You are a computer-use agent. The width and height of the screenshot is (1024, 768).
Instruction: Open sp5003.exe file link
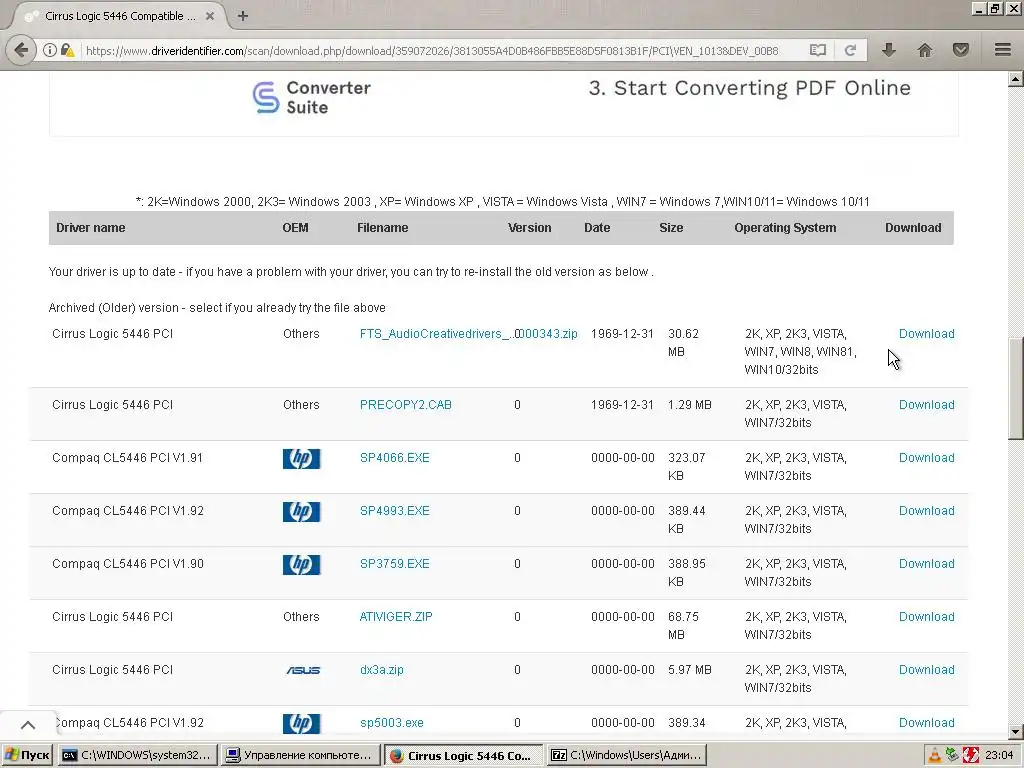pyautogui.click(x=391, y=723)
